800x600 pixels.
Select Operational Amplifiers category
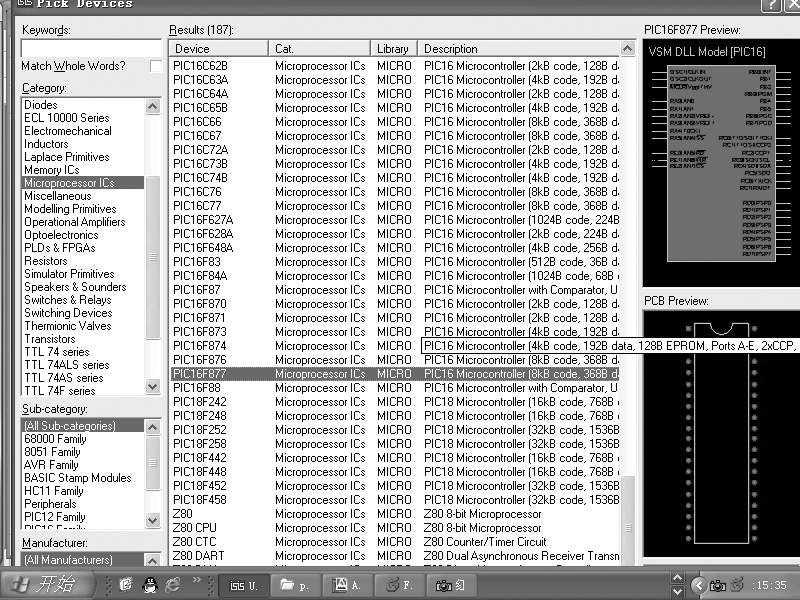coord(75,222)
